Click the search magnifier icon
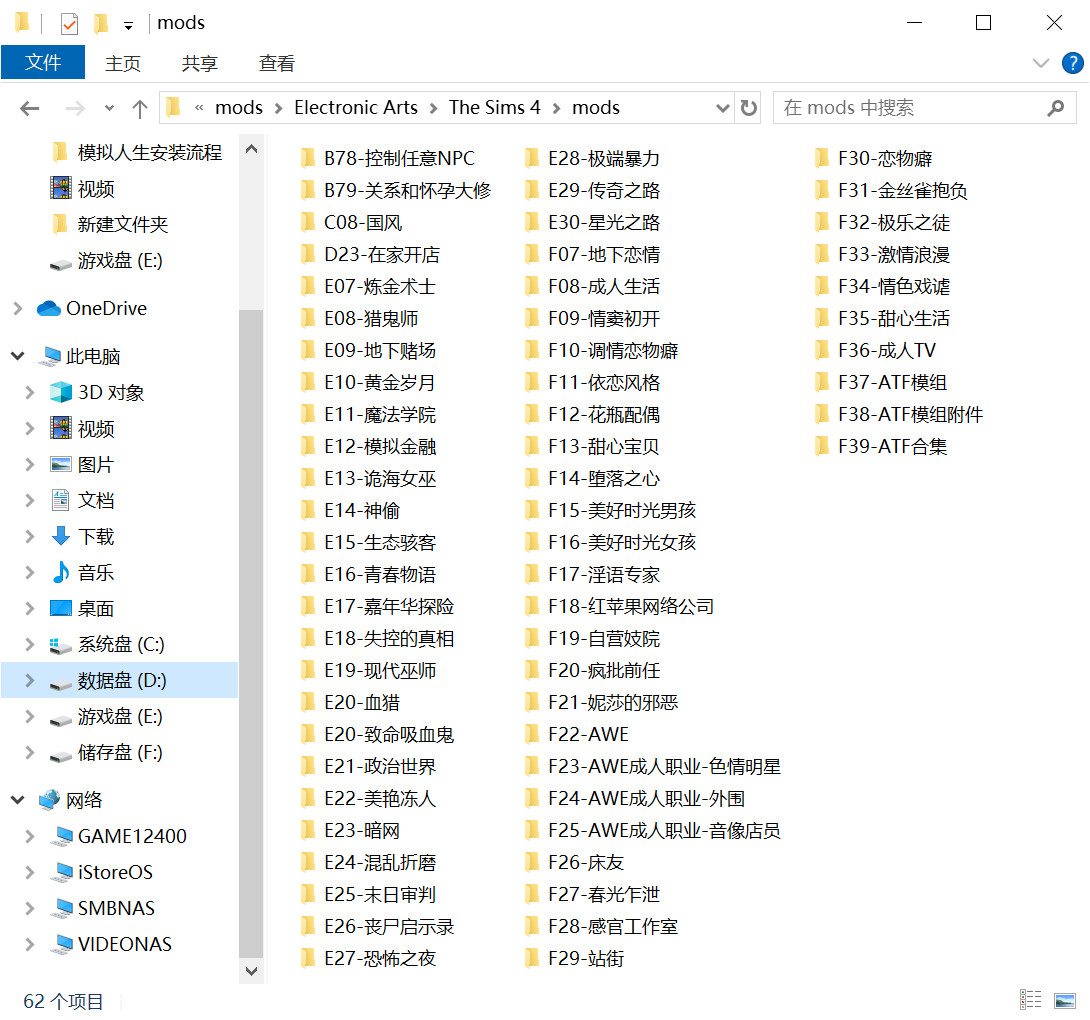This screenshot has width=1090, height=1020. (x=1055, y=108)
